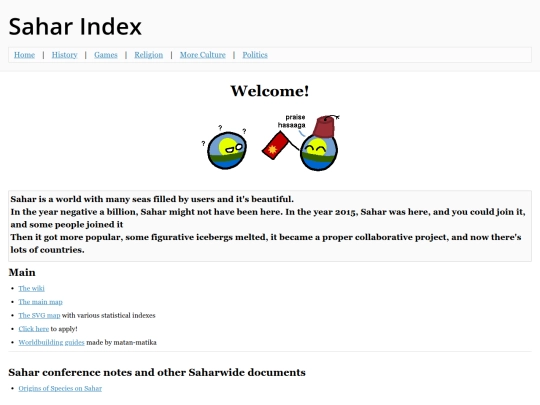Open The main map link

click(x=40, y=302)
